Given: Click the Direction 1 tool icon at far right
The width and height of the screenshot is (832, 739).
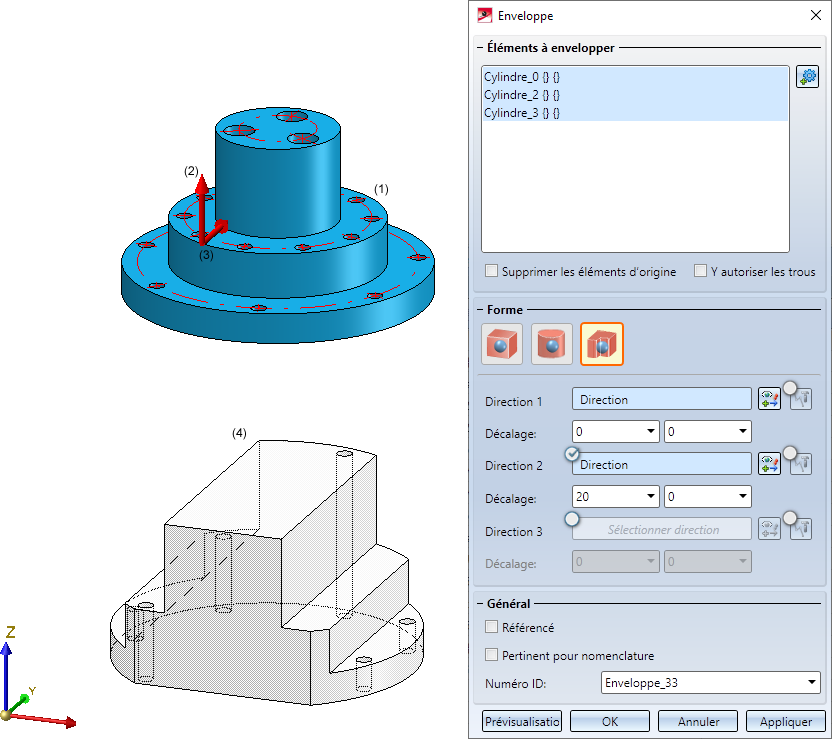Looking at the screenshot, I should (801, 400).
